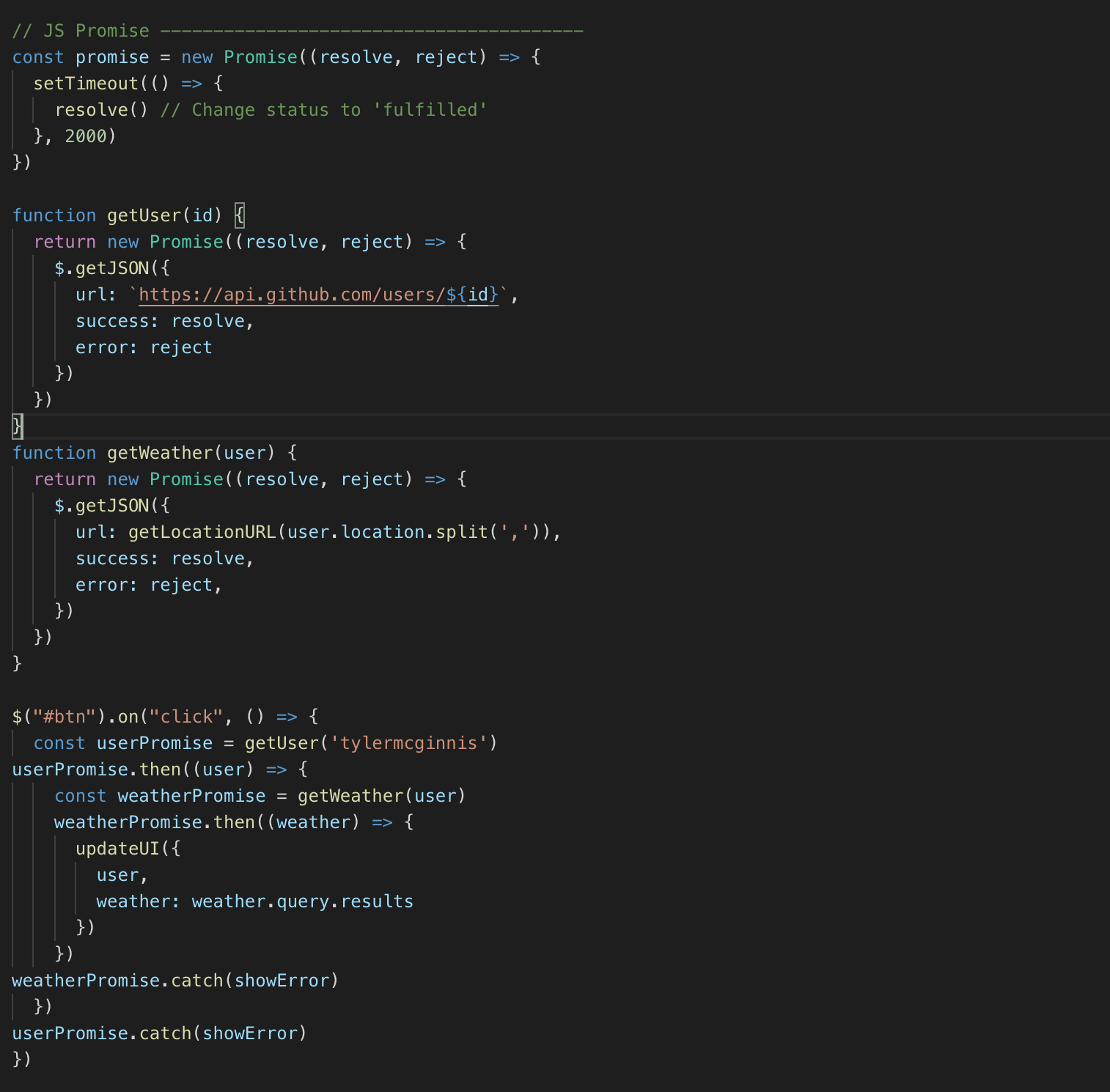Click the '${id}' template expression
This screenshot has height=1092, width=1110.
pyautogui.click(x=472, y=295)
